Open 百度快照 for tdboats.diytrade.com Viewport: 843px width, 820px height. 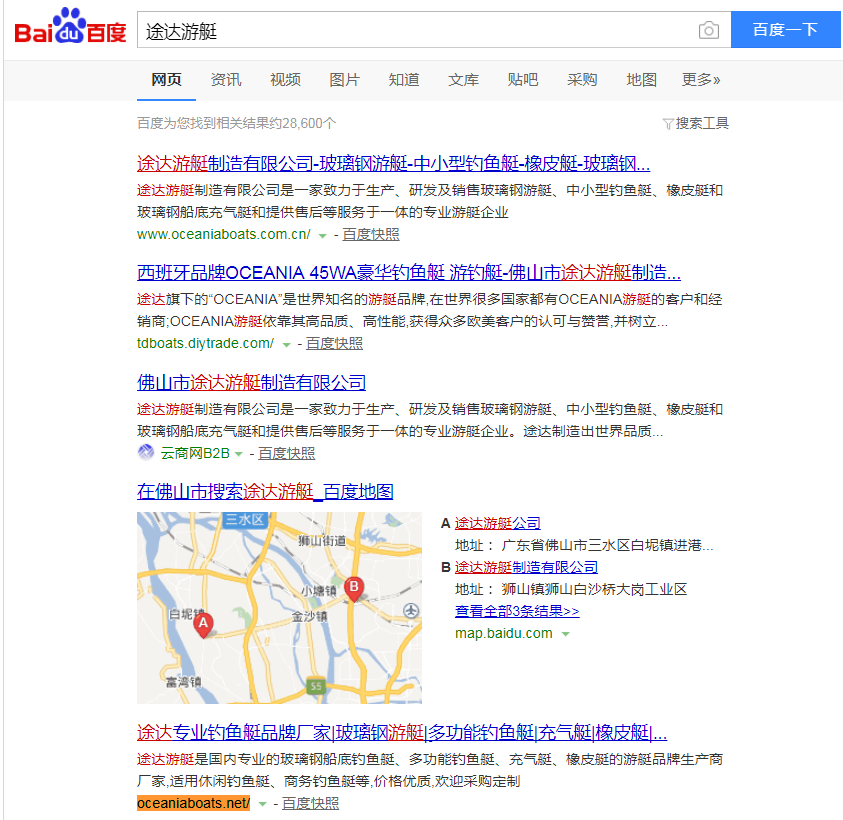pos(334,344)
